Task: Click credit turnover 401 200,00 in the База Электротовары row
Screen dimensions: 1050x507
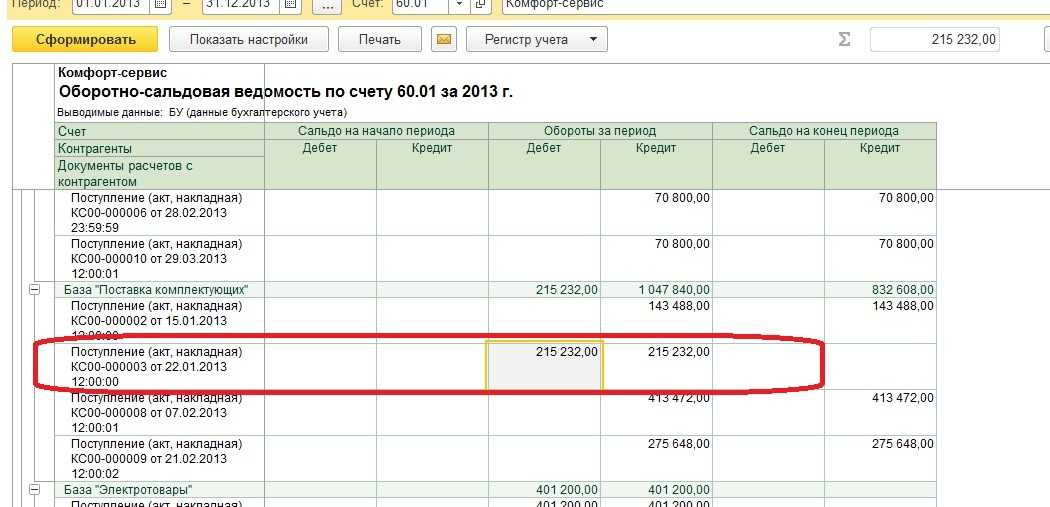Action: tap(679, 490)
